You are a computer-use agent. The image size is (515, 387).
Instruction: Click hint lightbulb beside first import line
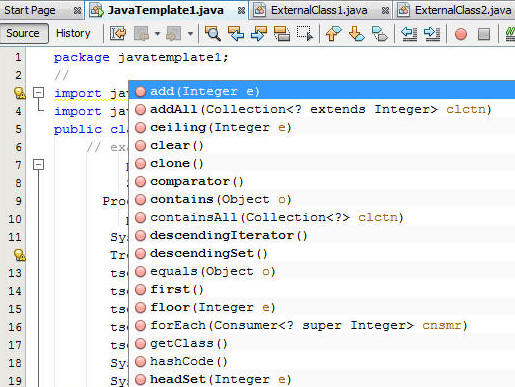pos(20,93)
